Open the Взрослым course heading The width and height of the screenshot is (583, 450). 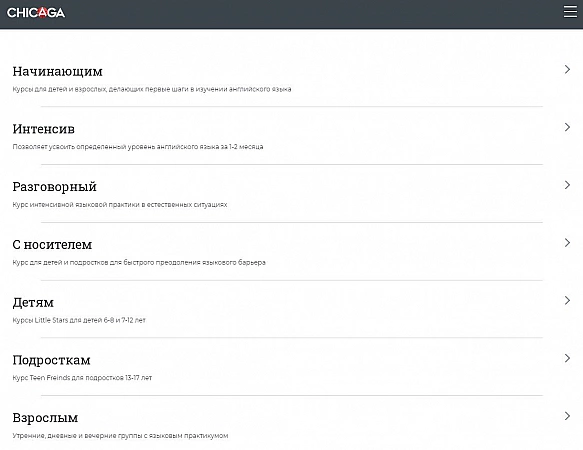click(x=45, y=418)
